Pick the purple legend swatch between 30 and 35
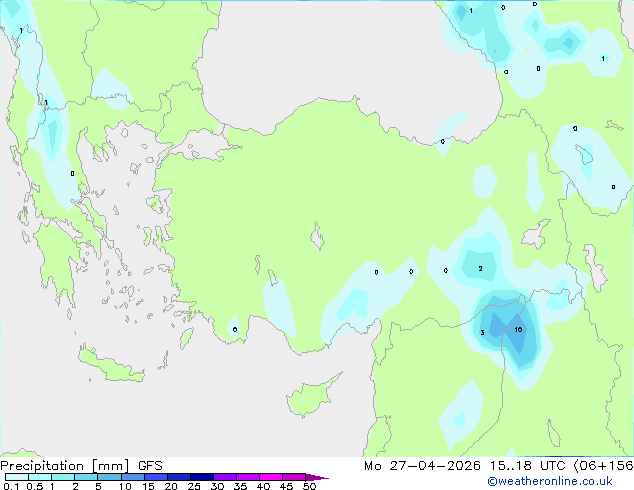The image size is (634, 490). [x=225, y=477]
